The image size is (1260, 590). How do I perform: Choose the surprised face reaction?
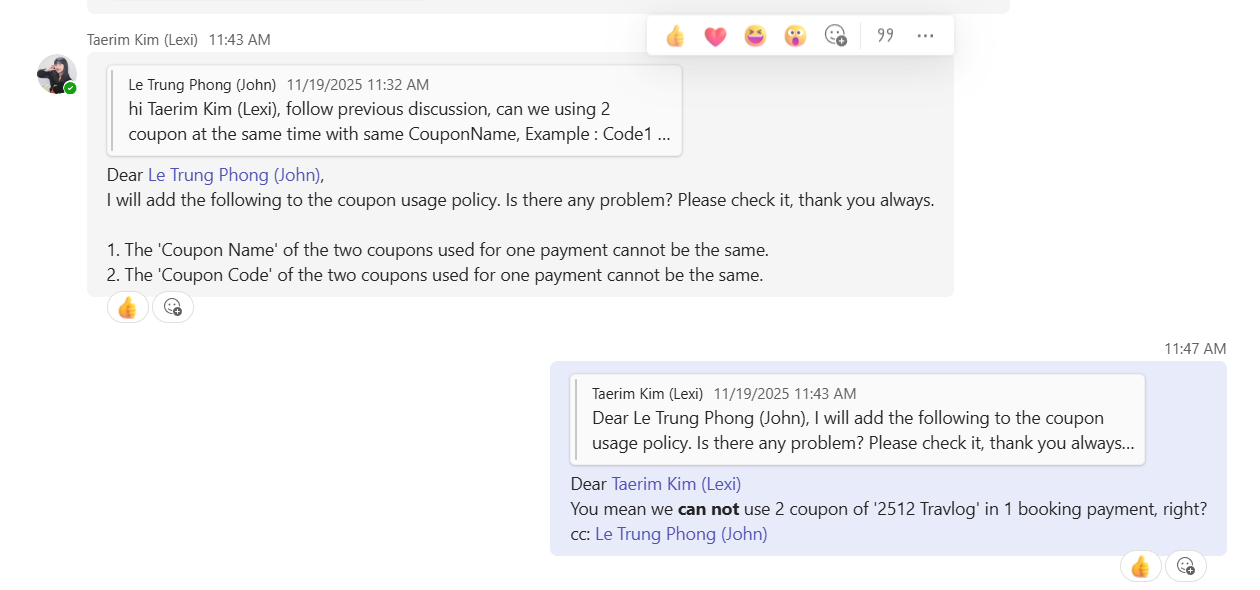click(x=795, y=36)
